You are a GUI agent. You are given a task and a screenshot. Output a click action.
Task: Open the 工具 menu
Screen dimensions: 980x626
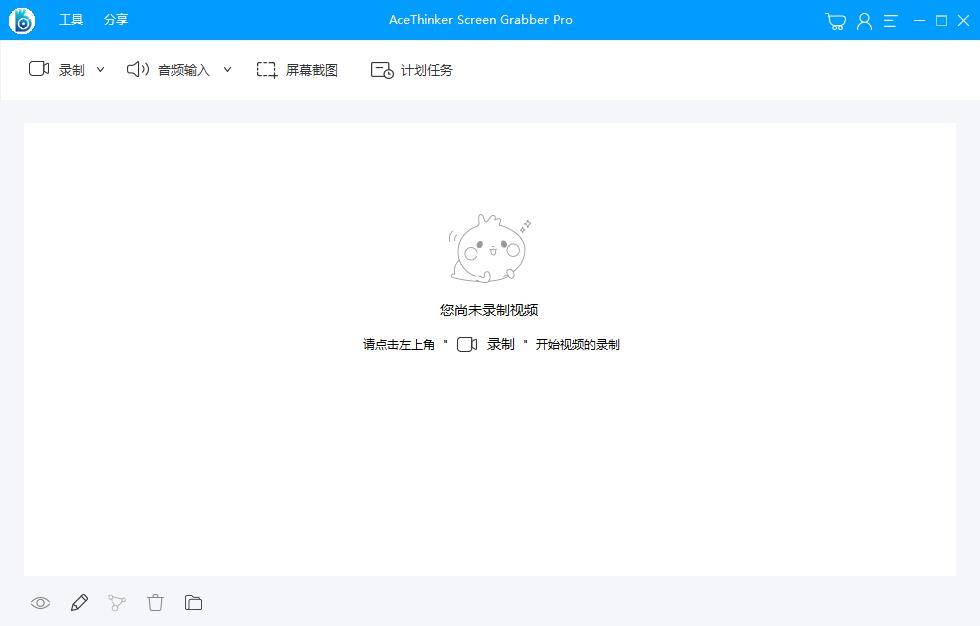click(71, 20)
